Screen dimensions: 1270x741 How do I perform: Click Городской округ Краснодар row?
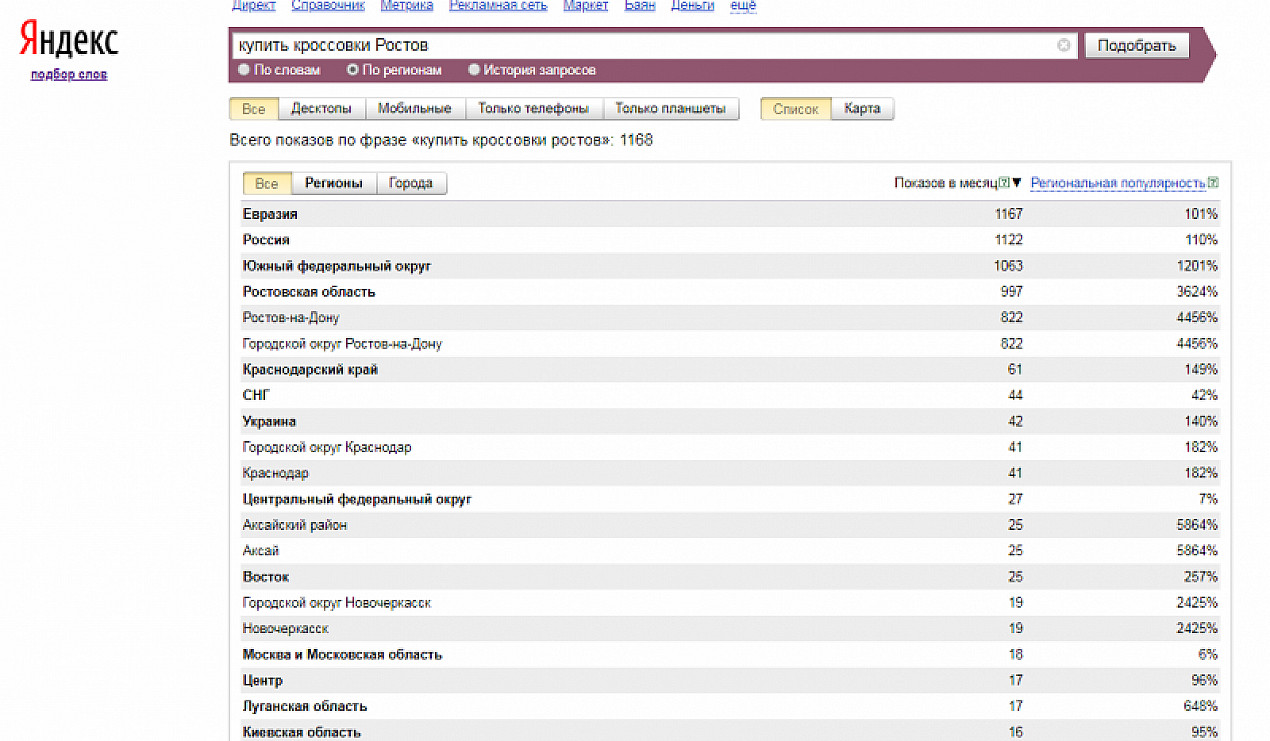point(730,448)
